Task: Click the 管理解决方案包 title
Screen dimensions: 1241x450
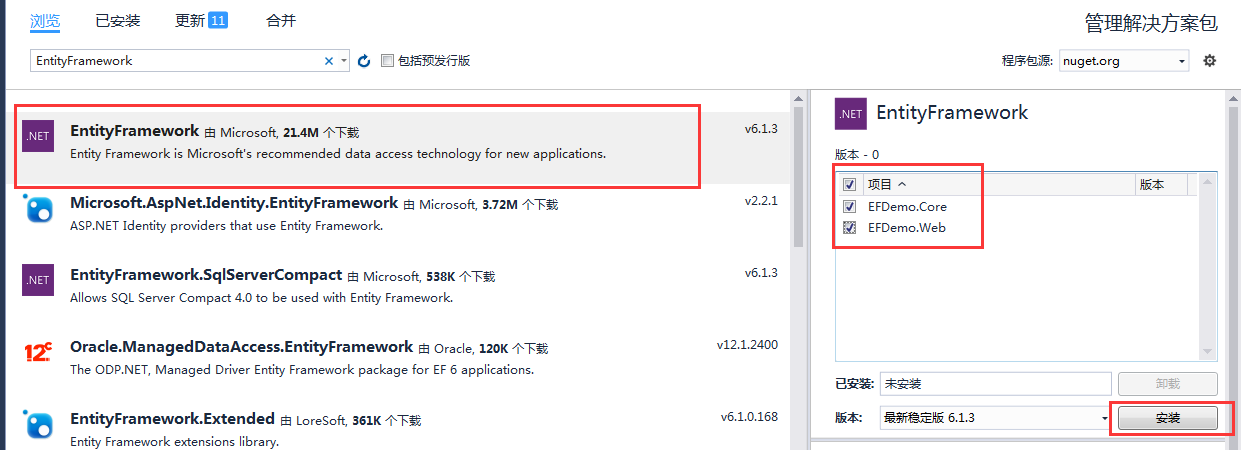Action: click(1151, 23)
